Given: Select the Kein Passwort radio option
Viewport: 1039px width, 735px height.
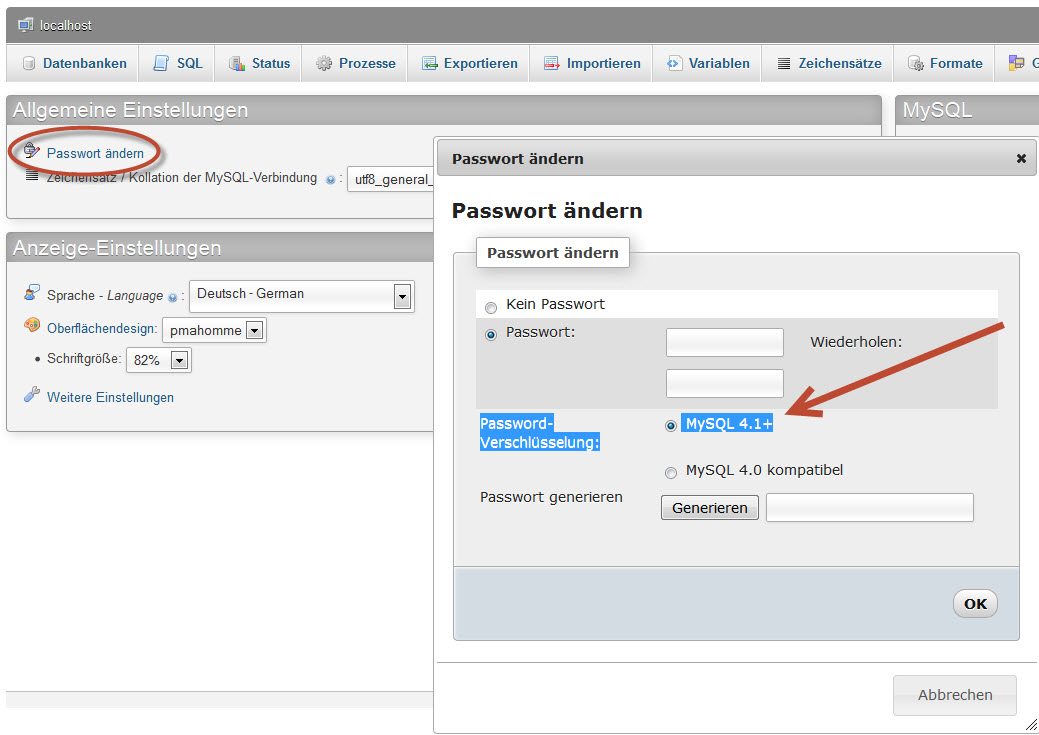Looking at the screenshot, I should pos(491,308).
